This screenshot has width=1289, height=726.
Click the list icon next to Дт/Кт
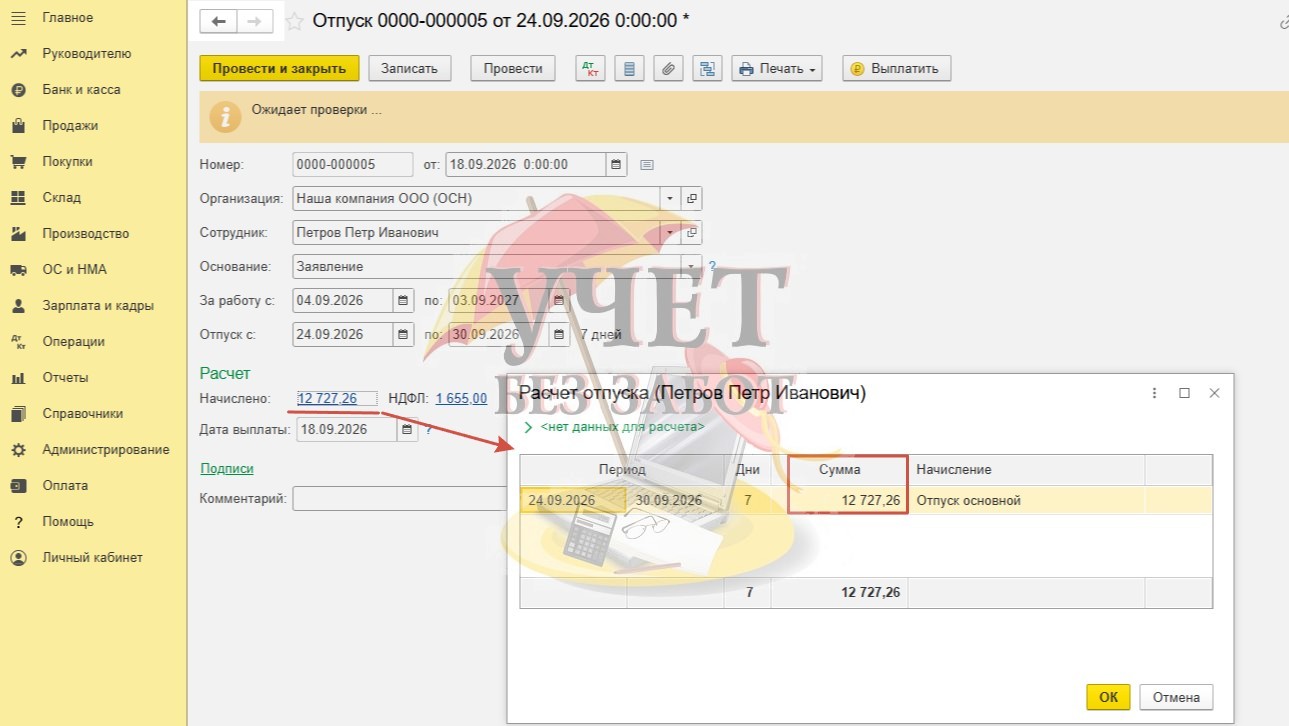click(x=629, y=69)
